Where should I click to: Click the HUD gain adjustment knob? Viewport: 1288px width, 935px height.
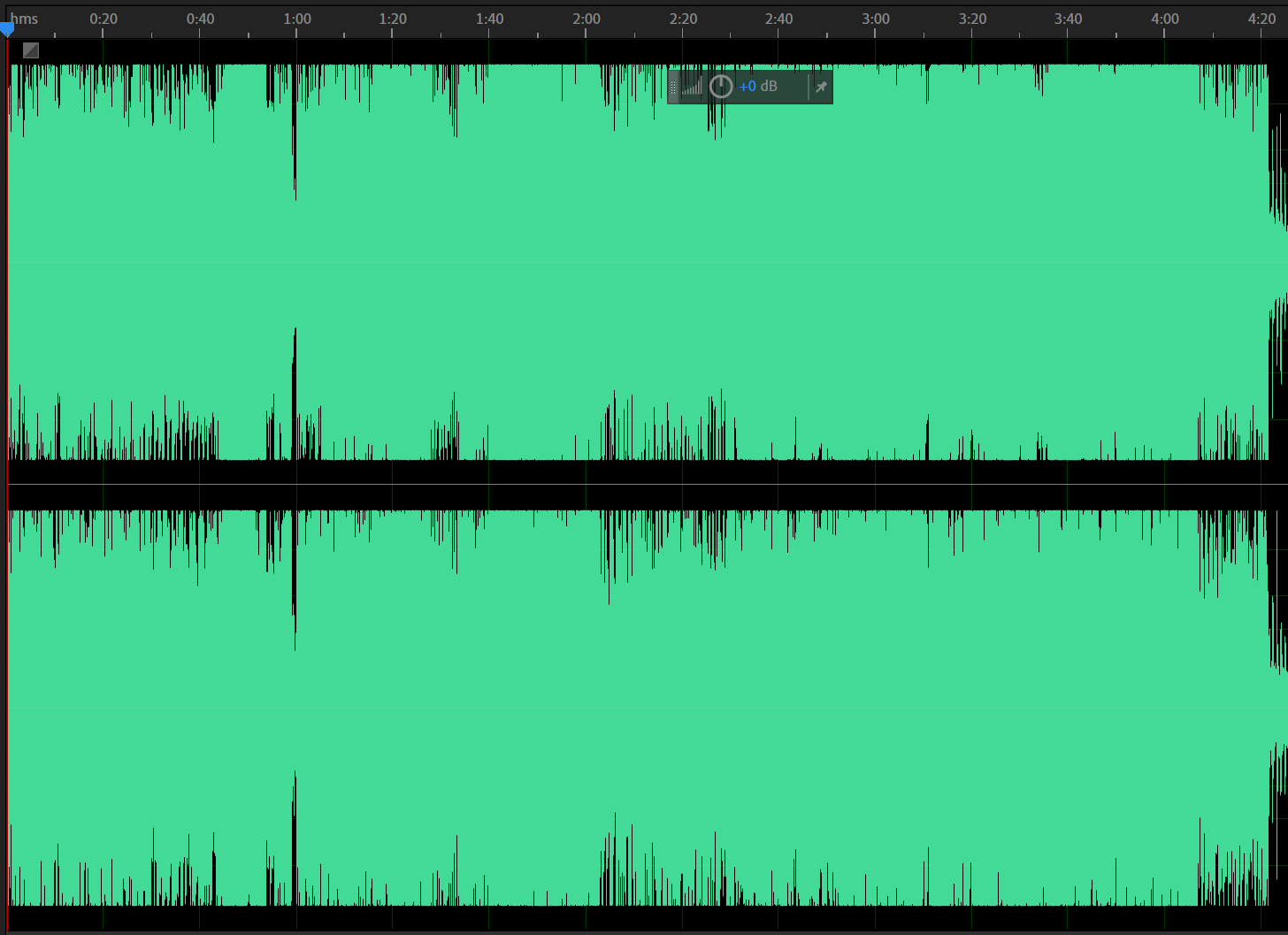pos(721,87)
